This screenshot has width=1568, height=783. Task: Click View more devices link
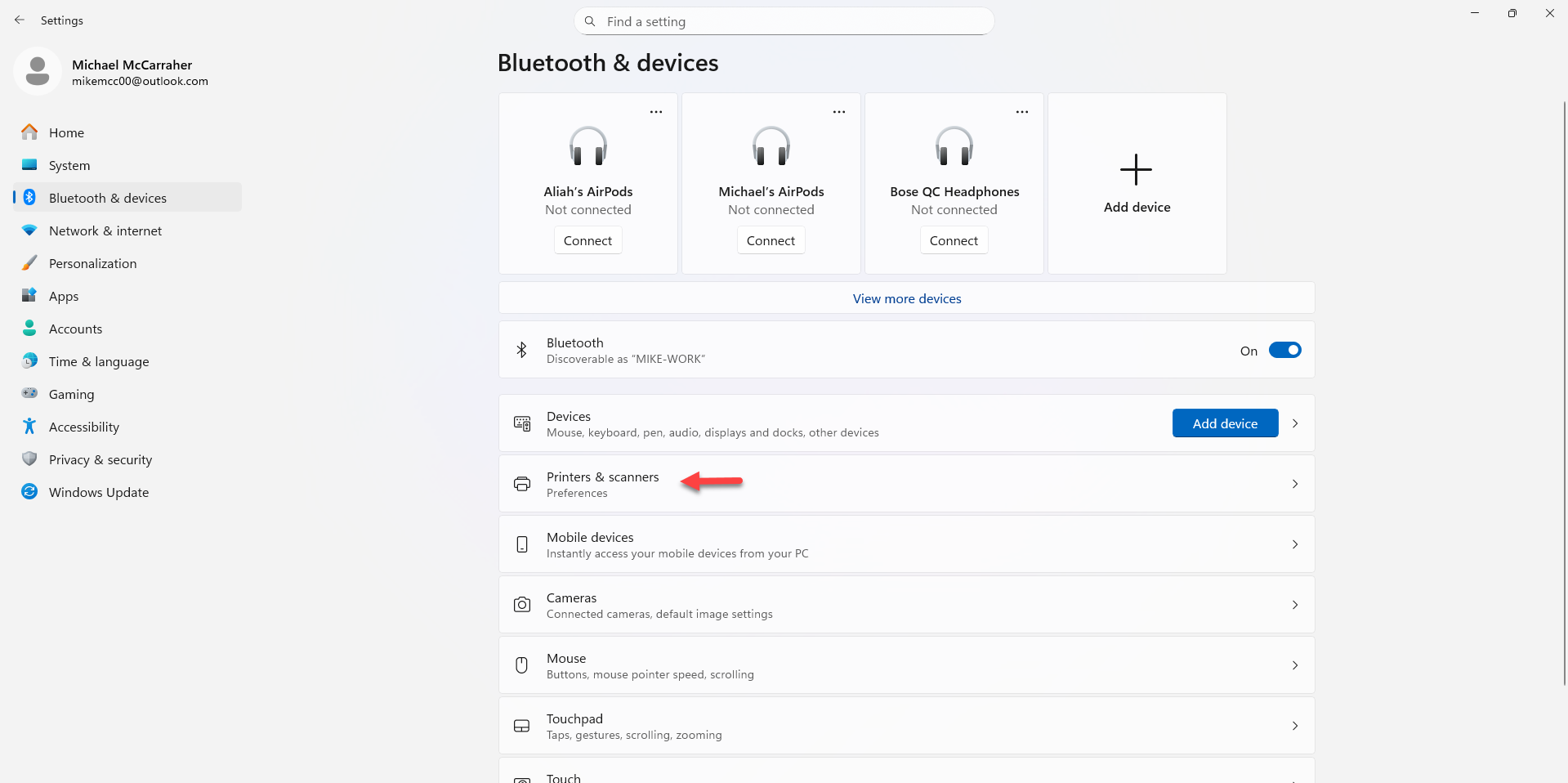click(x=907, y=299)
